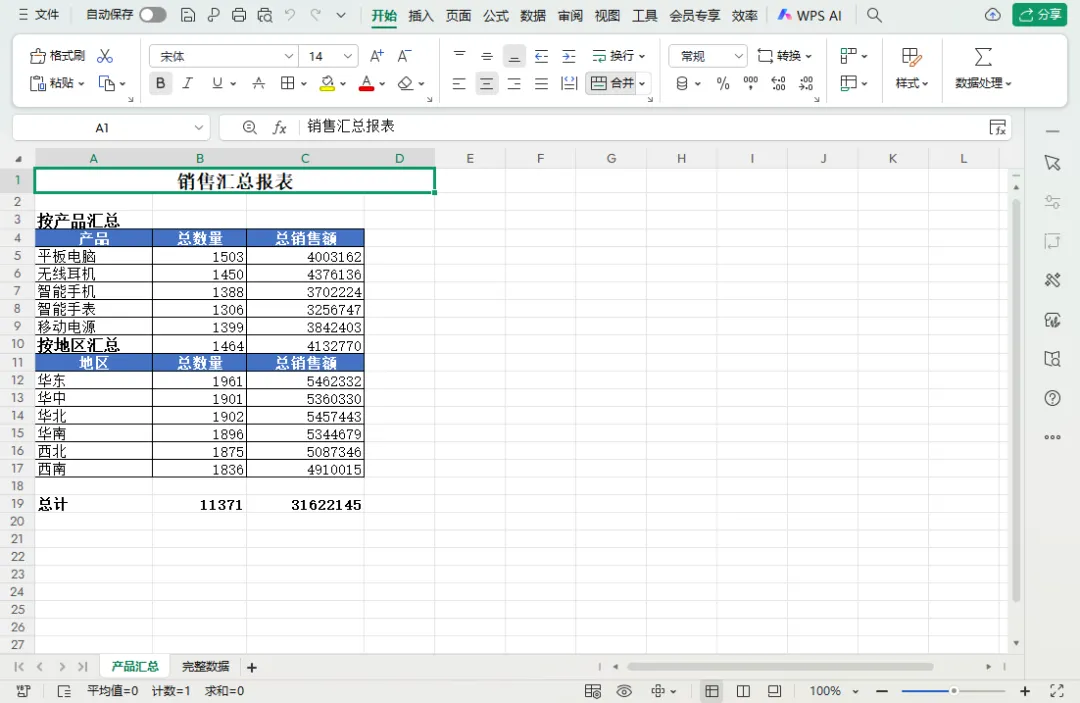Click the zoom slider in status bar
Viewport: 1080px width, 703px height.
pos(953,691)
